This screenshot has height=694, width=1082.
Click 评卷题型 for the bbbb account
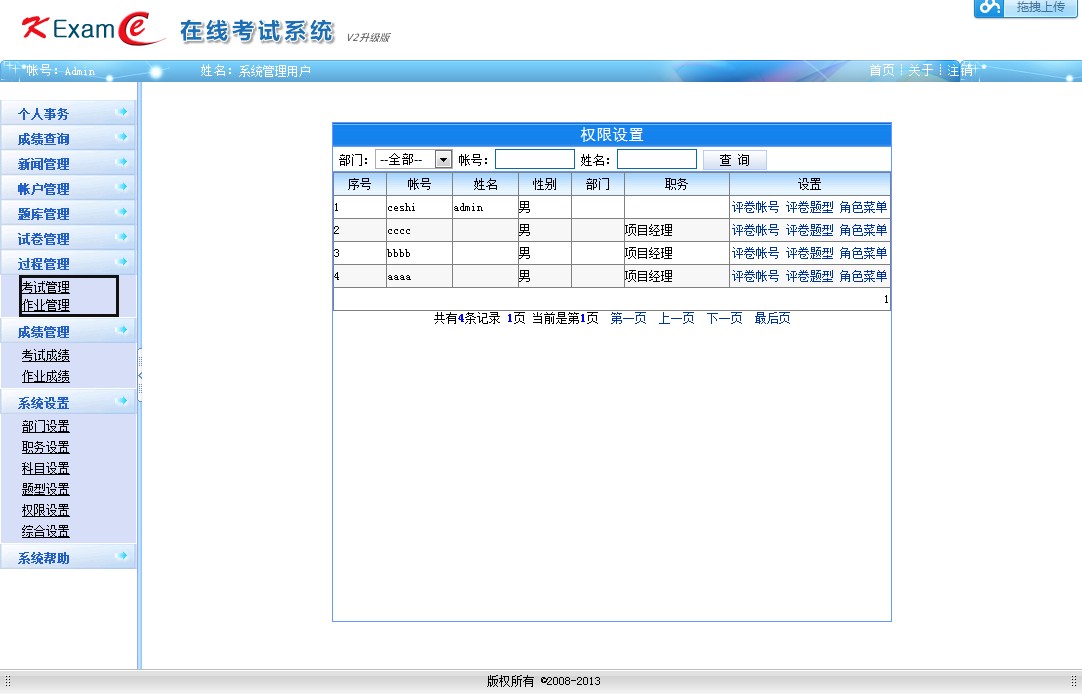[x=809, y=253]
